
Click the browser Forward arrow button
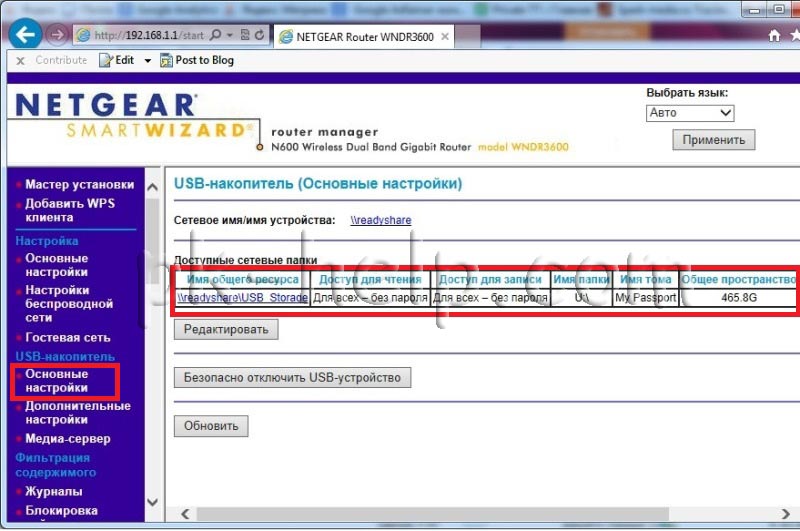click(57, 35)
